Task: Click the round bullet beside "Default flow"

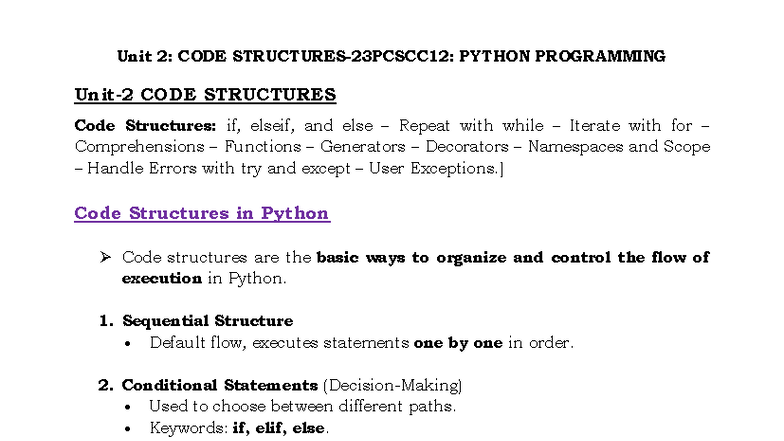Action: 127,343
